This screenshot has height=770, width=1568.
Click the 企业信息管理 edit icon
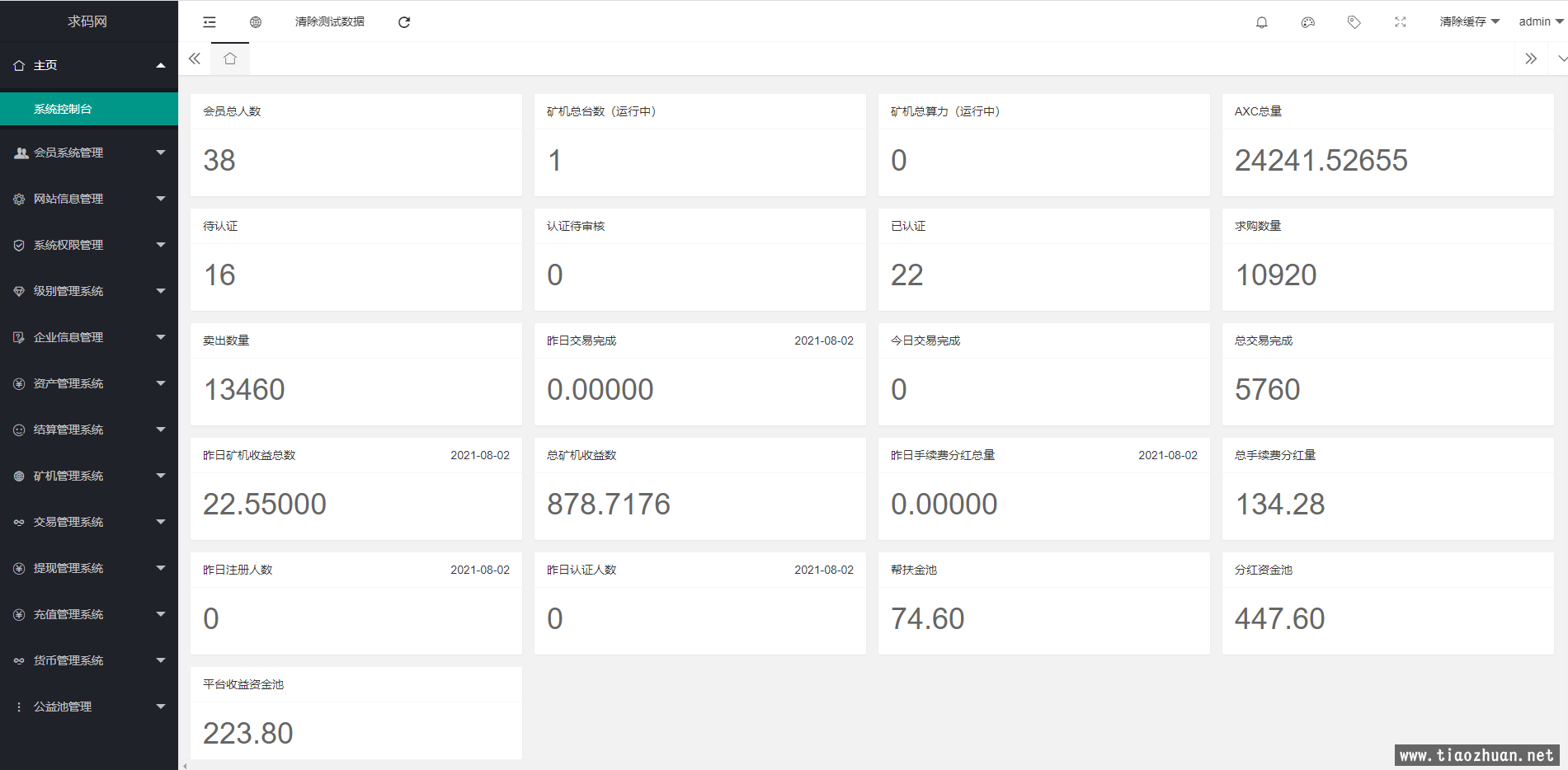click(x=19, y=337)
